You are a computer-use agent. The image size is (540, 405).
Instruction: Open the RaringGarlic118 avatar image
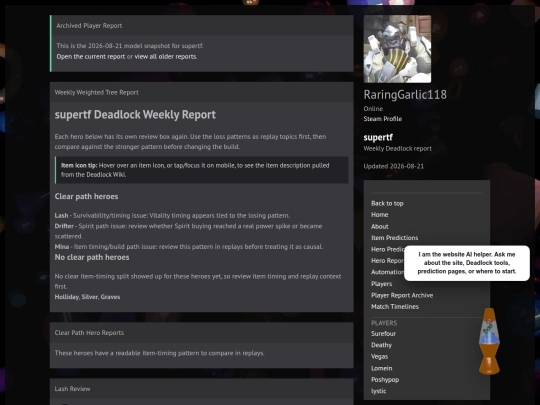[x=397, y=49]
